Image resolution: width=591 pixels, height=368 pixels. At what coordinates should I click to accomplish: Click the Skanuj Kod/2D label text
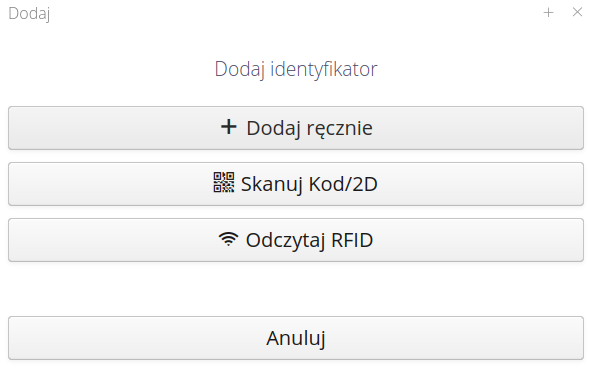(x=309, y=184)
